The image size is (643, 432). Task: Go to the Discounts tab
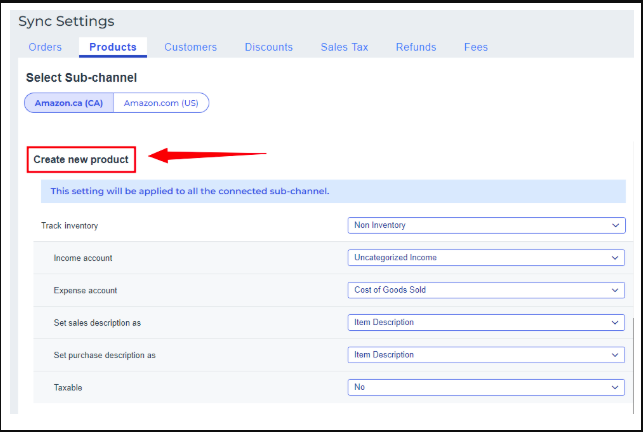click(x=268, y=47)
